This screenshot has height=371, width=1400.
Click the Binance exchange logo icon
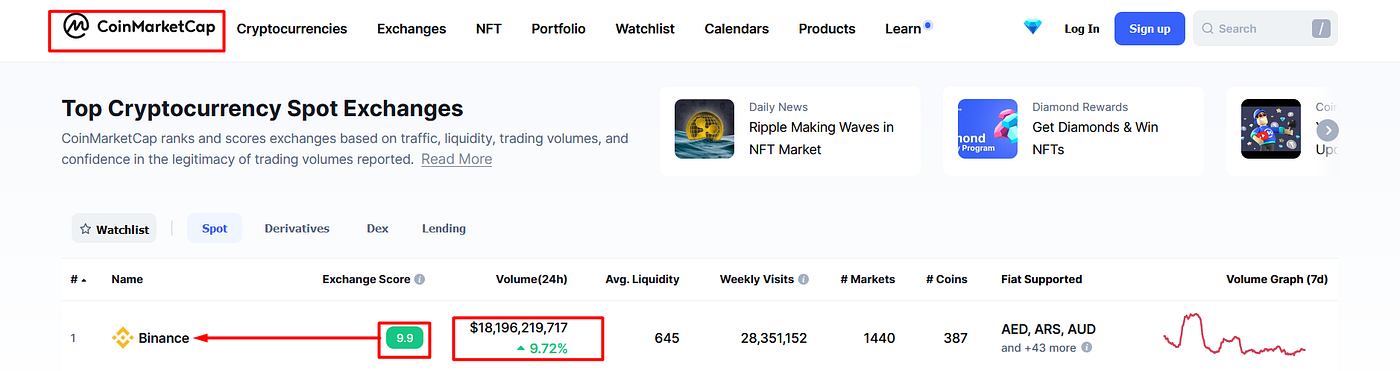pyautogui.click(x=122, y=338)
